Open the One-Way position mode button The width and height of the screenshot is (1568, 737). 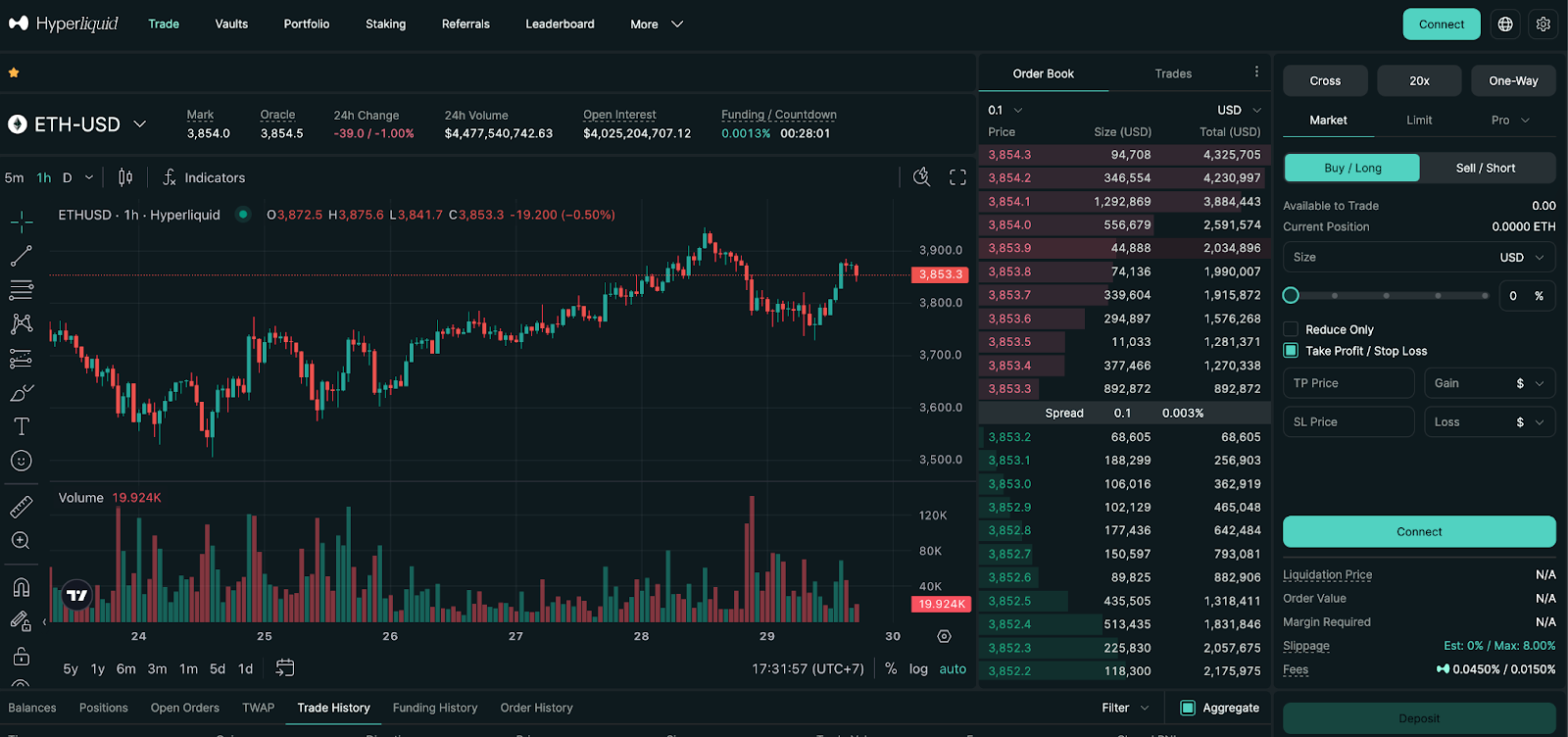(x=1513, y=80)
